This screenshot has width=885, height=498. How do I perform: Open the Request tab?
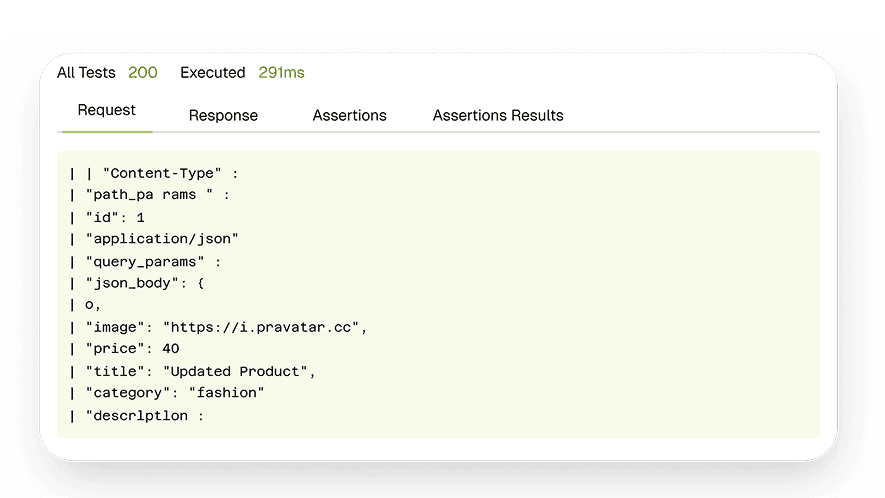107,111
